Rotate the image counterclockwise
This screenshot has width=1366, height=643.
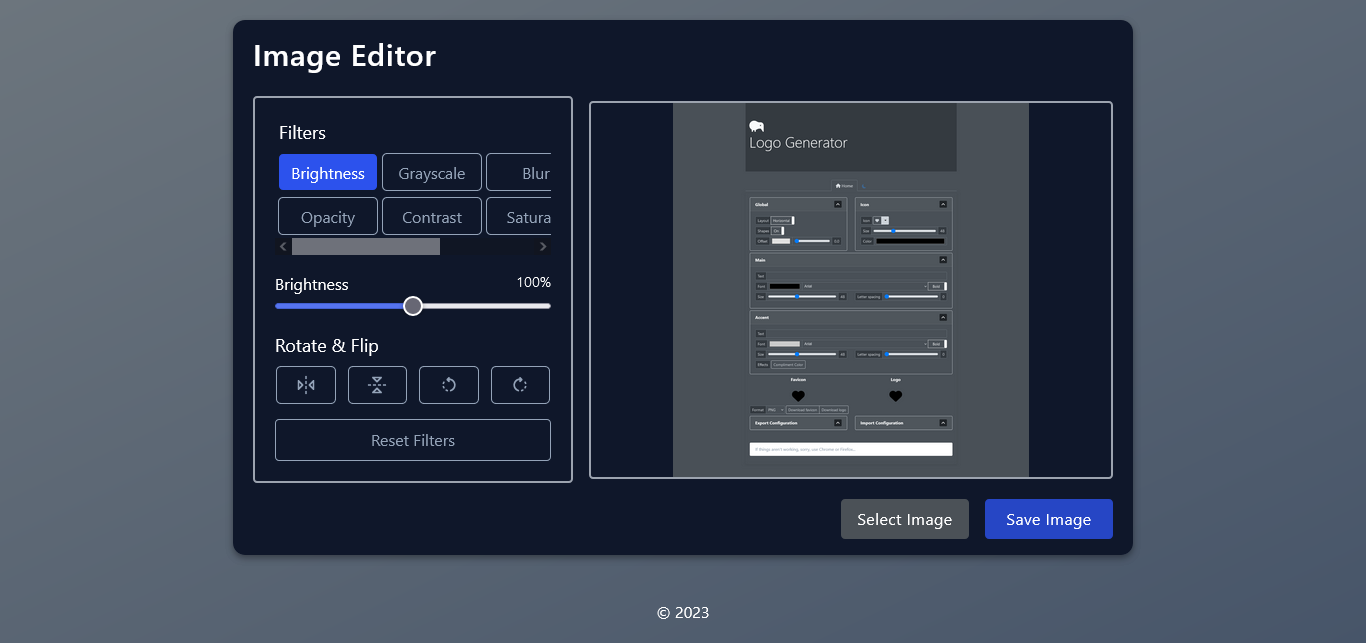448,385
